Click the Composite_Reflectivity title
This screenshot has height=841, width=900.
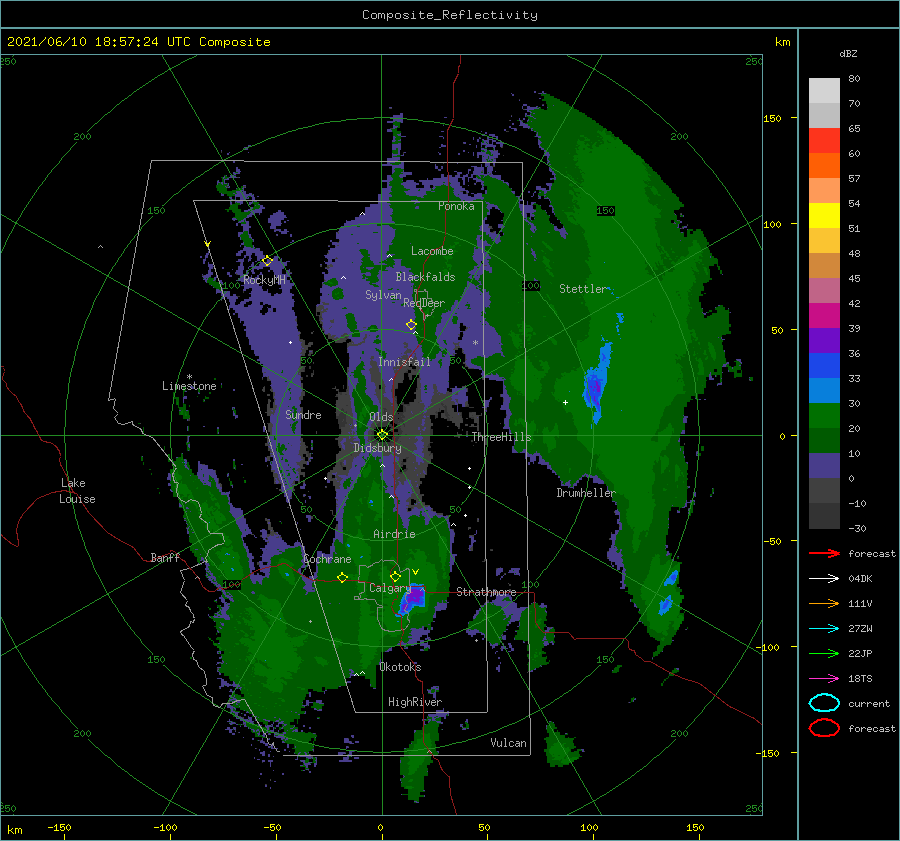pyautogui.click(x=450, y=15)
